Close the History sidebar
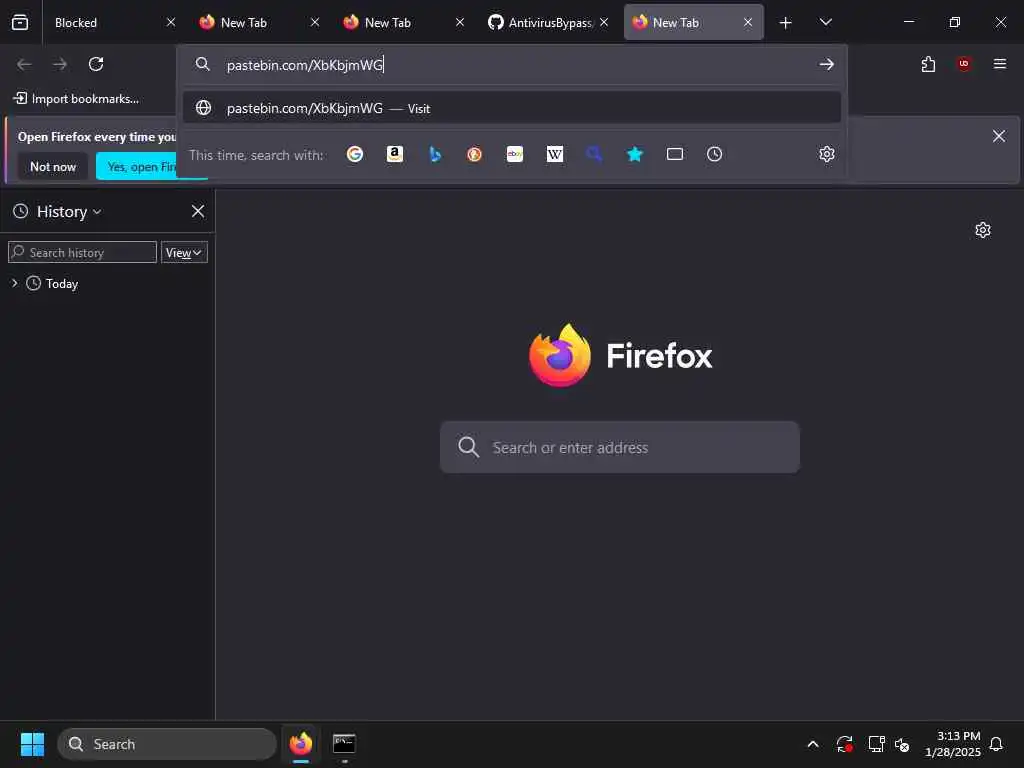The width and height of the screenshot is (1024, 768). tap(198, 211)
